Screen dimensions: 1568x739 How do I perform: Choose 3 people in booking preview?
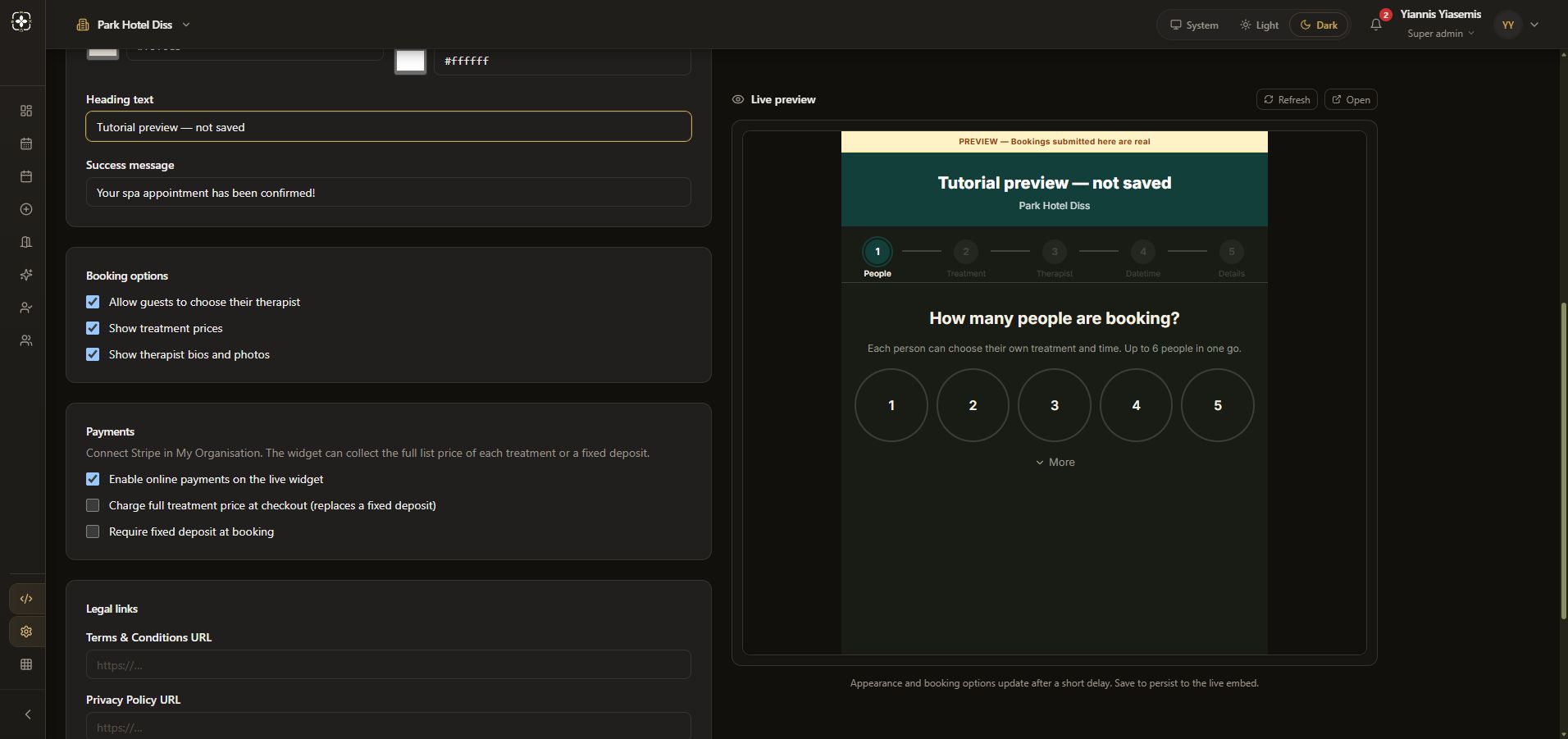tap(1055, 405)
